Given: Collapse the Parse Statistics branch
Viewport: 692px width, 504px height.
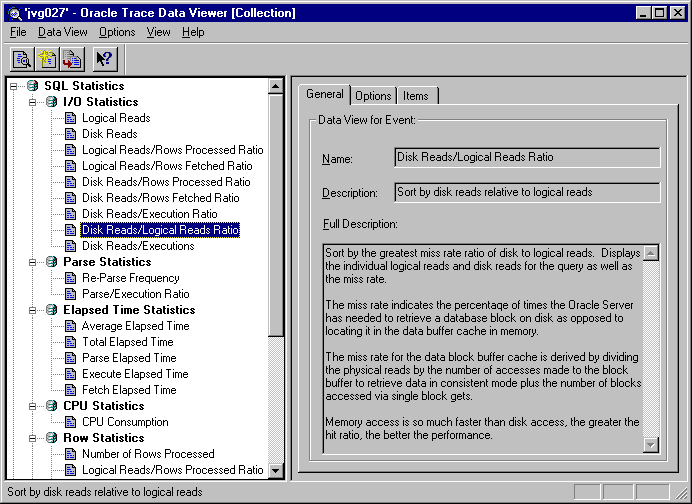Looking at the screenshot, I should (x=33, y=262).
